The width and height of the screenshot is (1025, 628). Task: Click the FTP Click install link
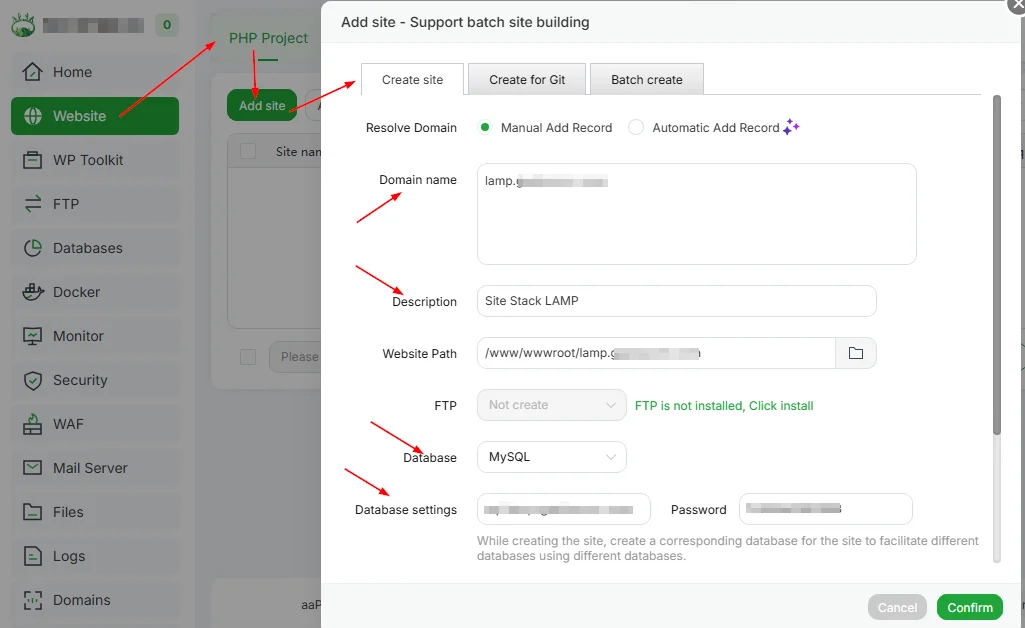coord(724,406)
